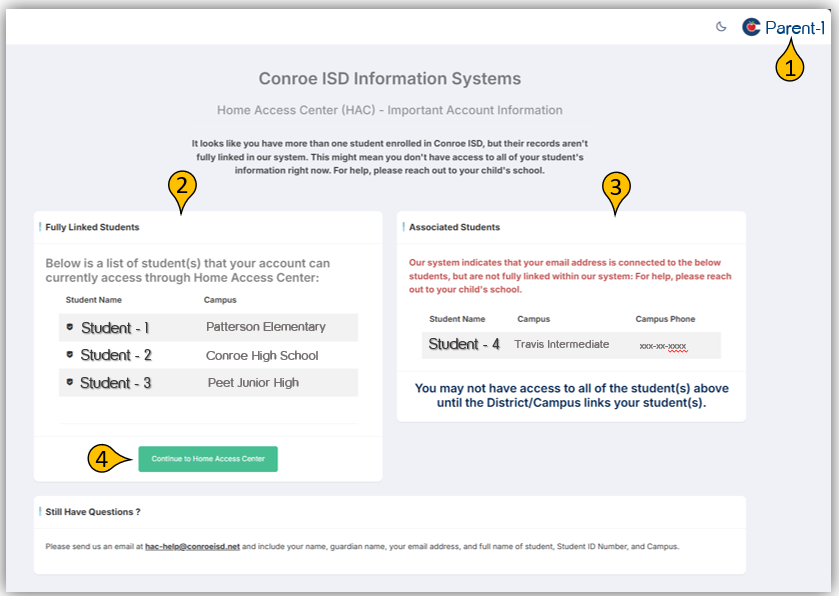Click the campus phone number for Student - 4
This screenshot has height=596, width=839.
[x=663, y=346]
